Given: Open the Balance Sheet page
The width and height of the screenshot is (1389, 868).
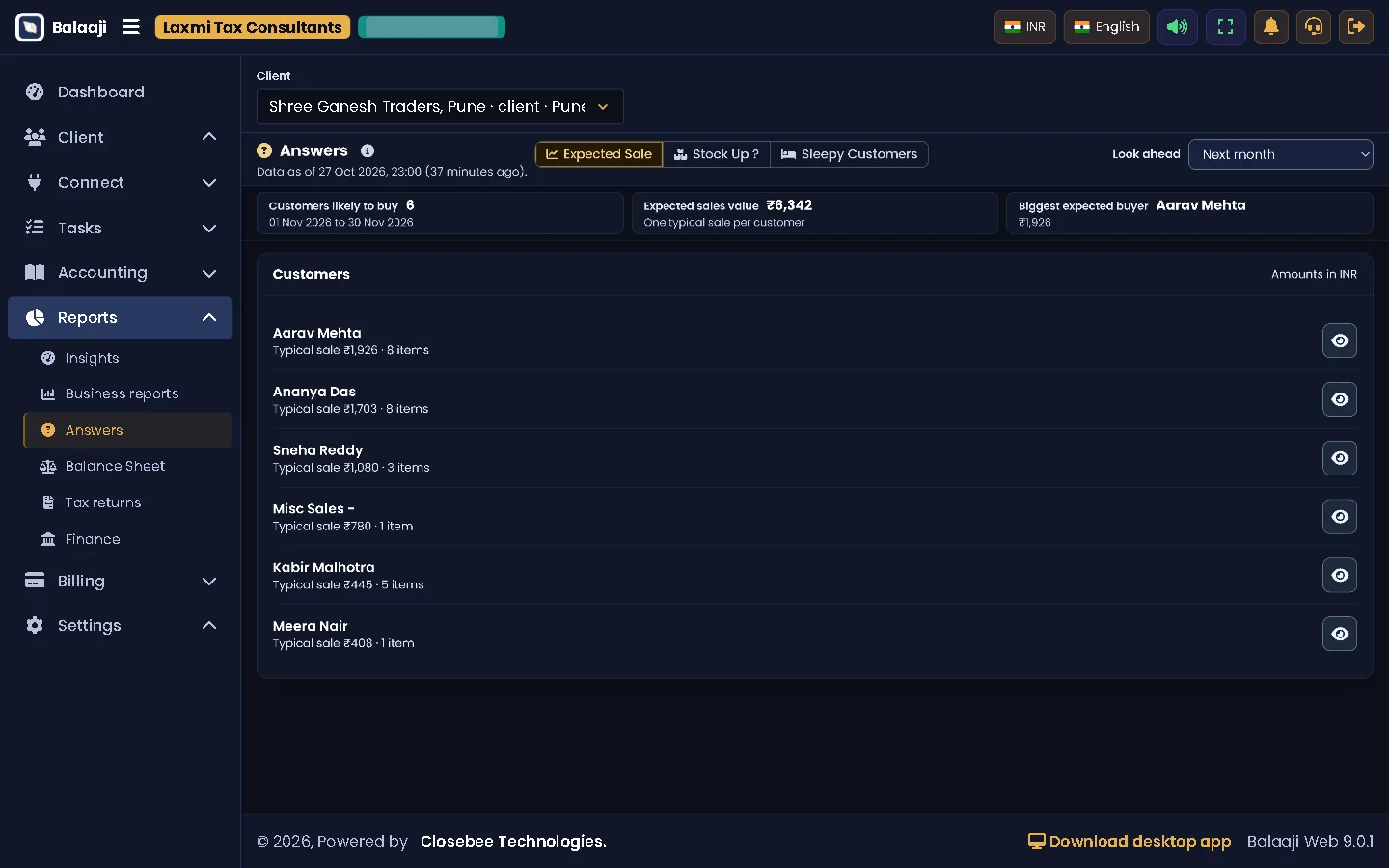Looking at the screenshot, I should (x=127, y=466).
